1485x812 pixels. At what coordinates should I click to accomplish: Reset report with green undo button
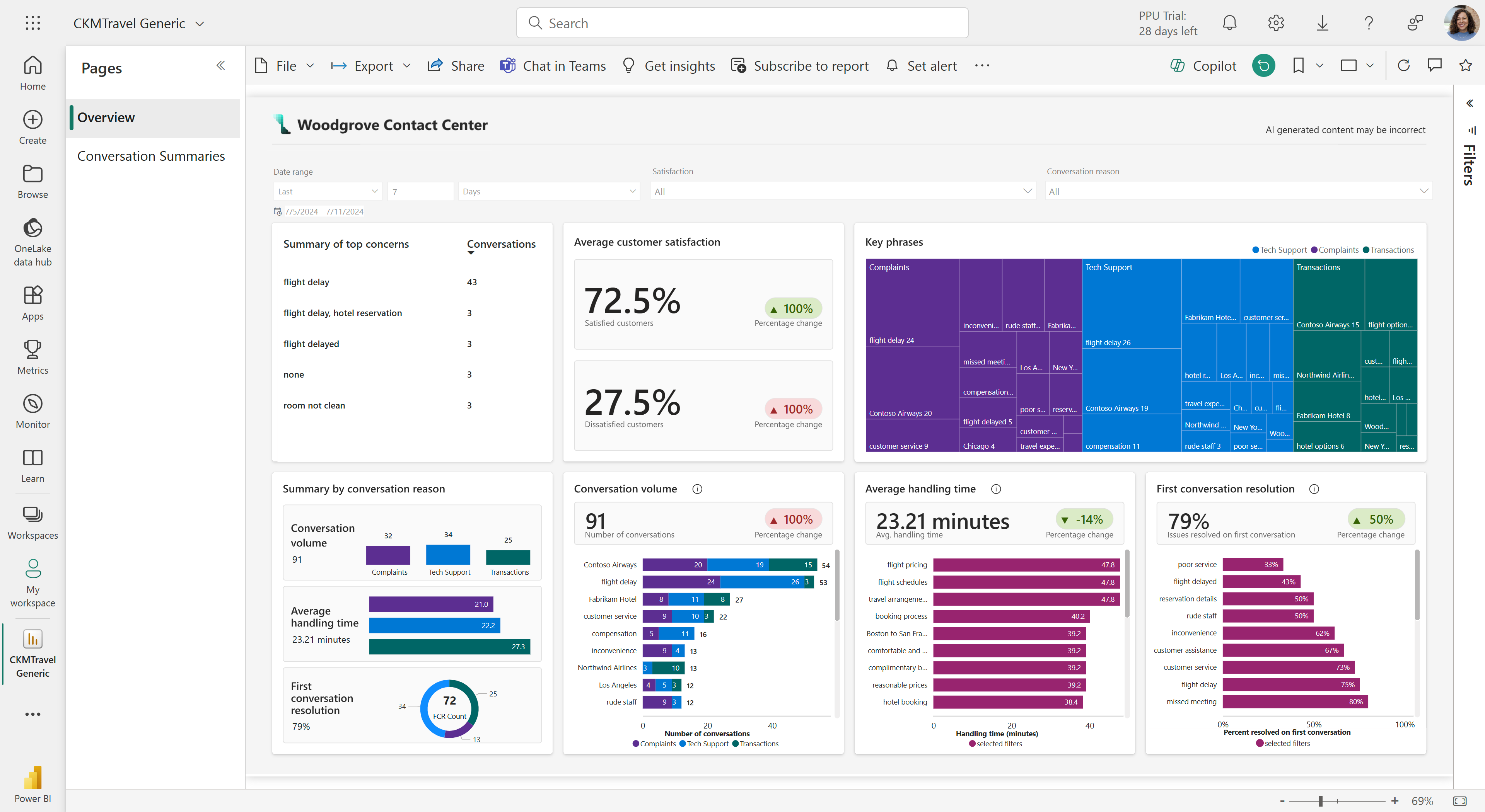[1263, 66]
